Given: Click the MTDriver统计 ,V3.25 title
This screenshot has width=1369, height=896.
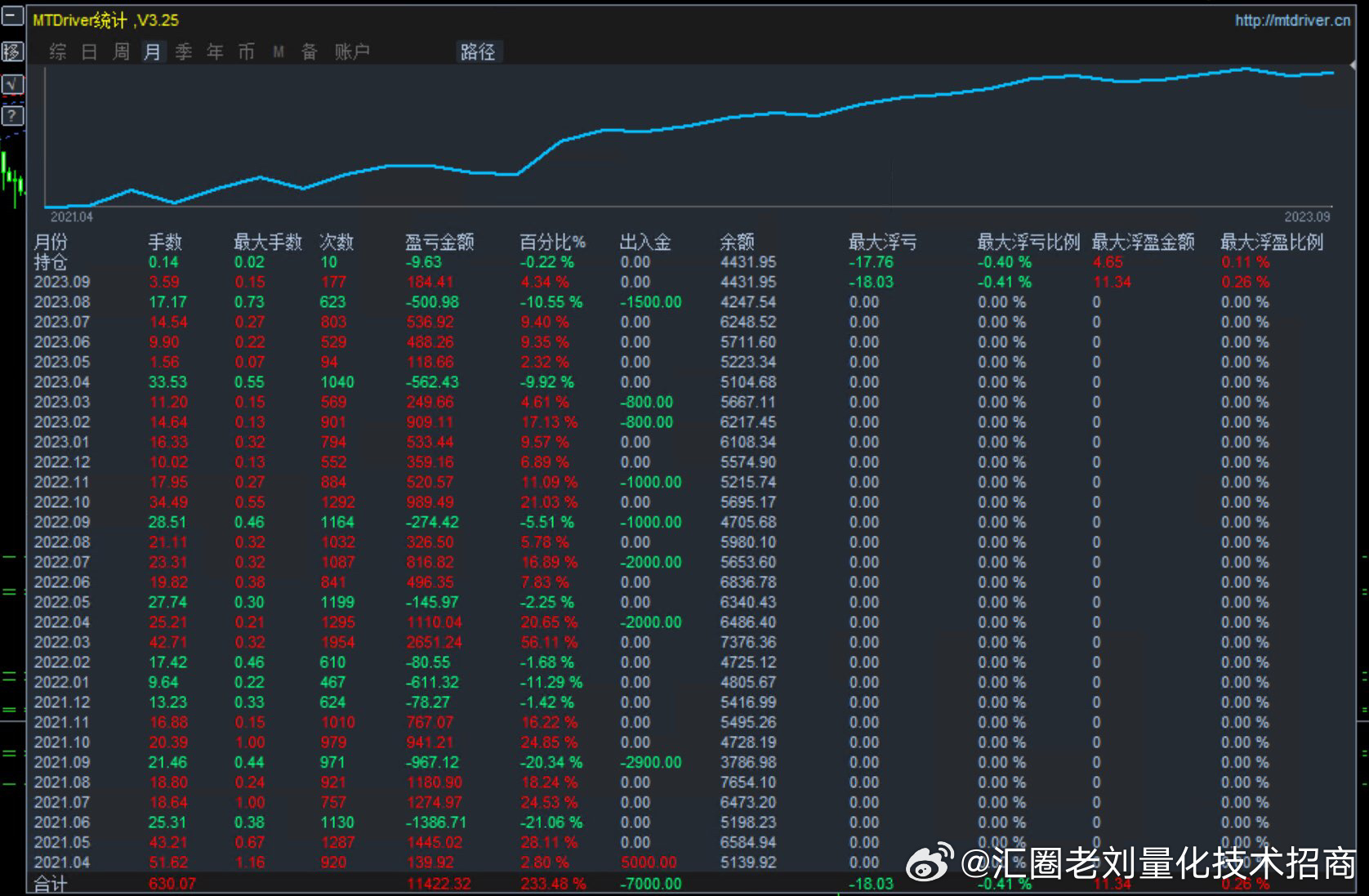Looking at the screenshot, I should (106, 20).
